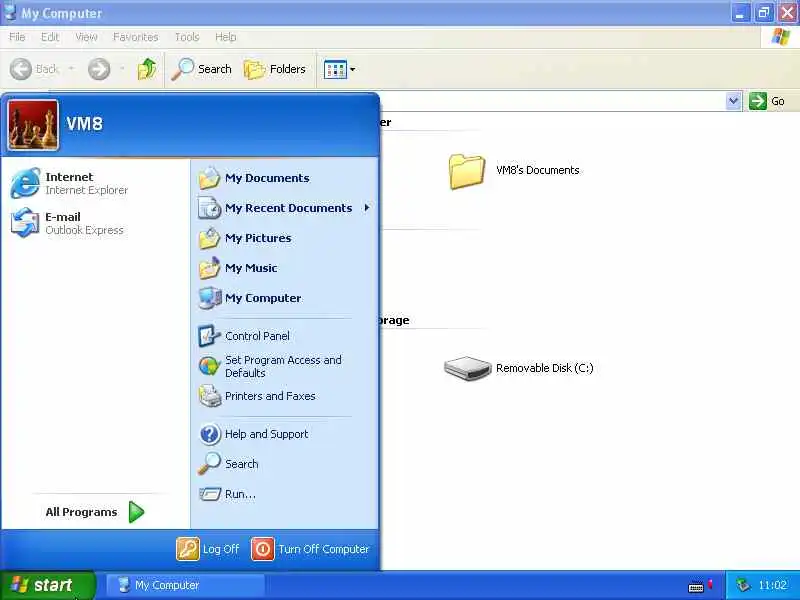Go up one folder level
The width and height of the screenshot is (800, 600).
click(147, 69)
